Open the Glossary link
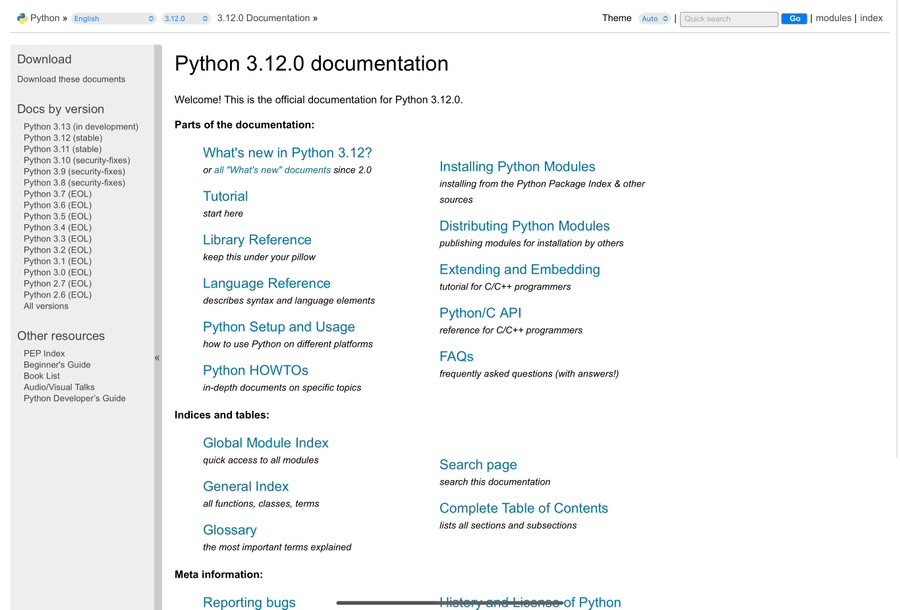The image size is (900, 610). pos(230,530)
